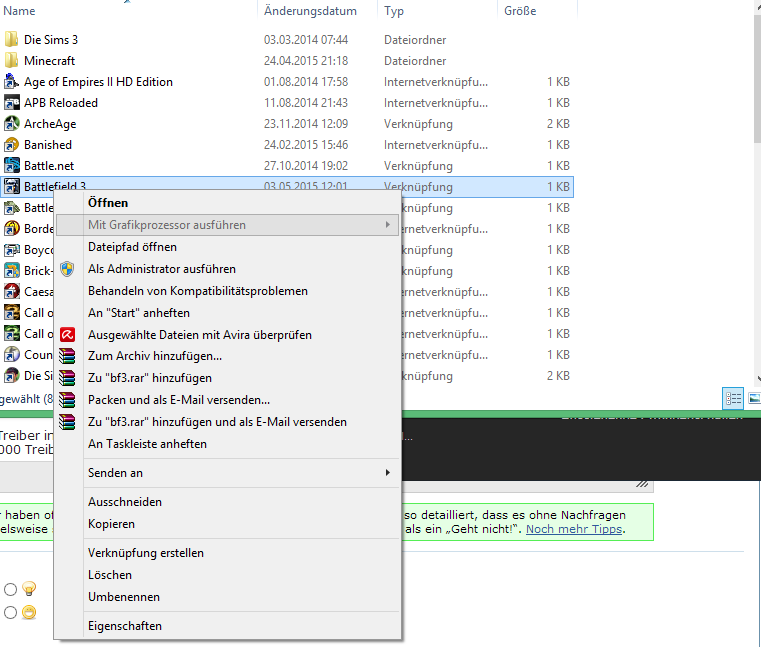This screenshot has height=647, width=761.
Task: Click the Caesar shortcut icon in the file list
Action: coord(12,292)
